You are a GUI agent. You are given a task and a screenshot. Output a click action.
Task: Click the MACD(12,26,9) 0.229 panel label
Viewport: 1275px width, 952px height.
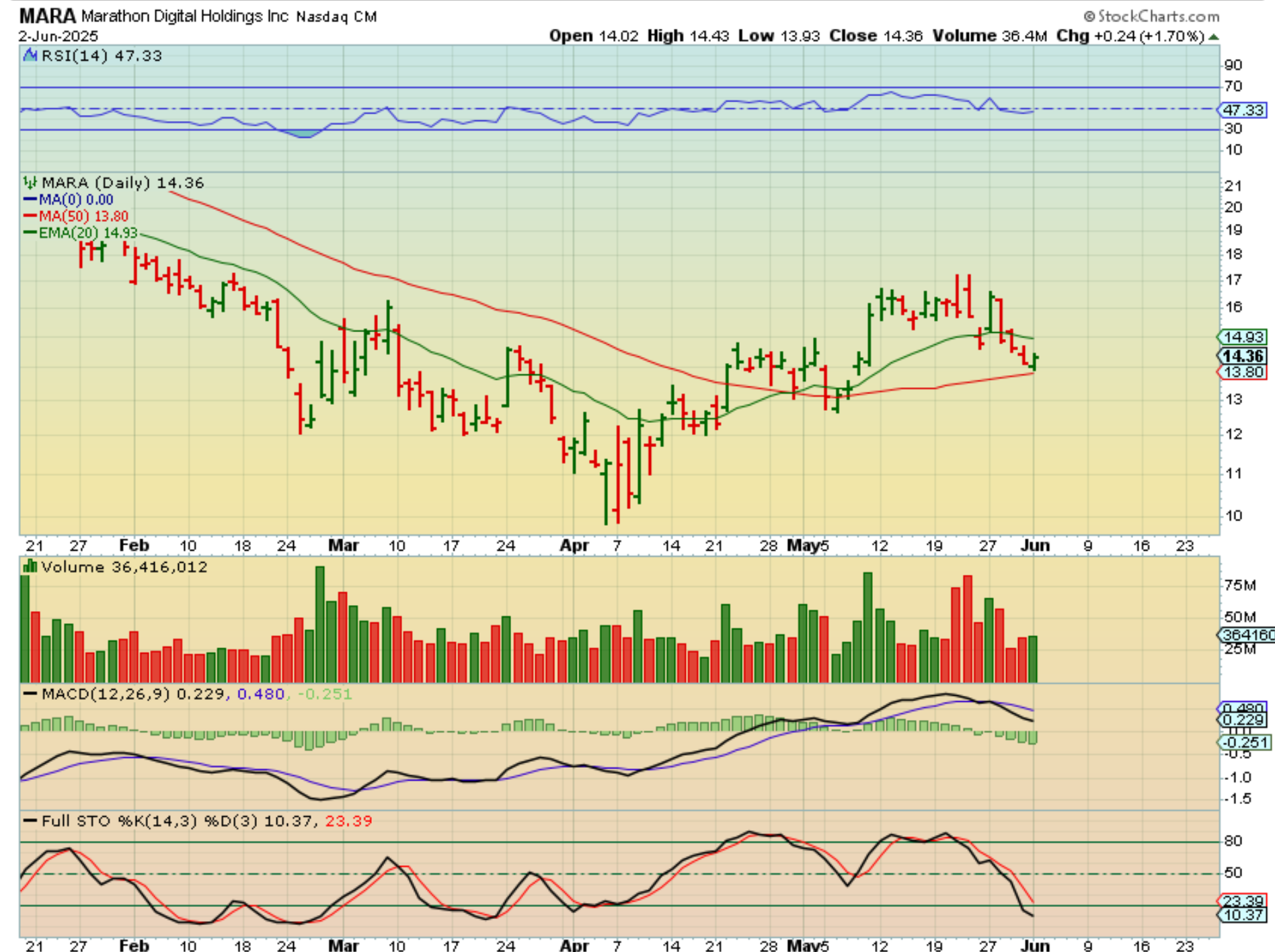[x=132, y=694]
